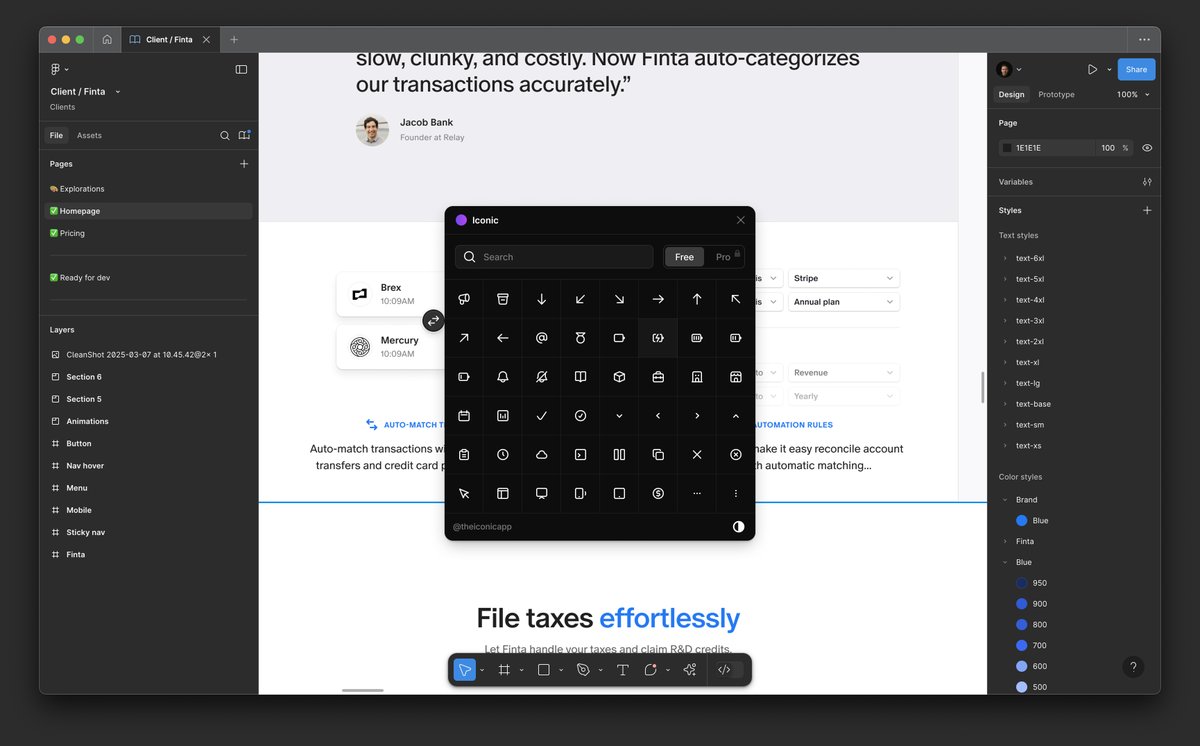Toggle page background visibility eye
This screenshot has height=746, width=1200.
1147,148
